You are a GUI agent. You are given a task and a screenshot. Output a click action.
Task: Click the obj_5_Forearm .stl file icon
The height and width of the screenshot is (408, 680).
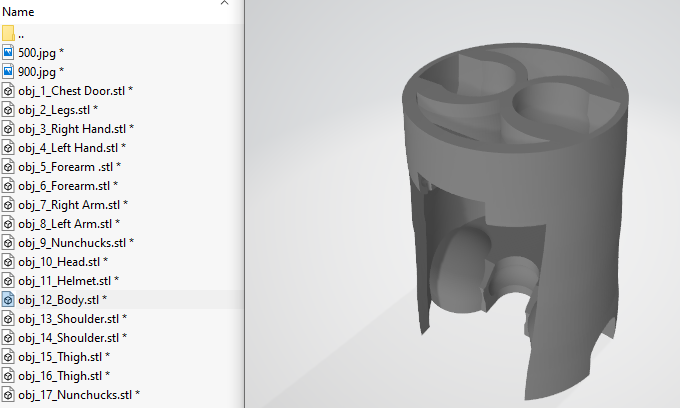[x=8, y=167]
